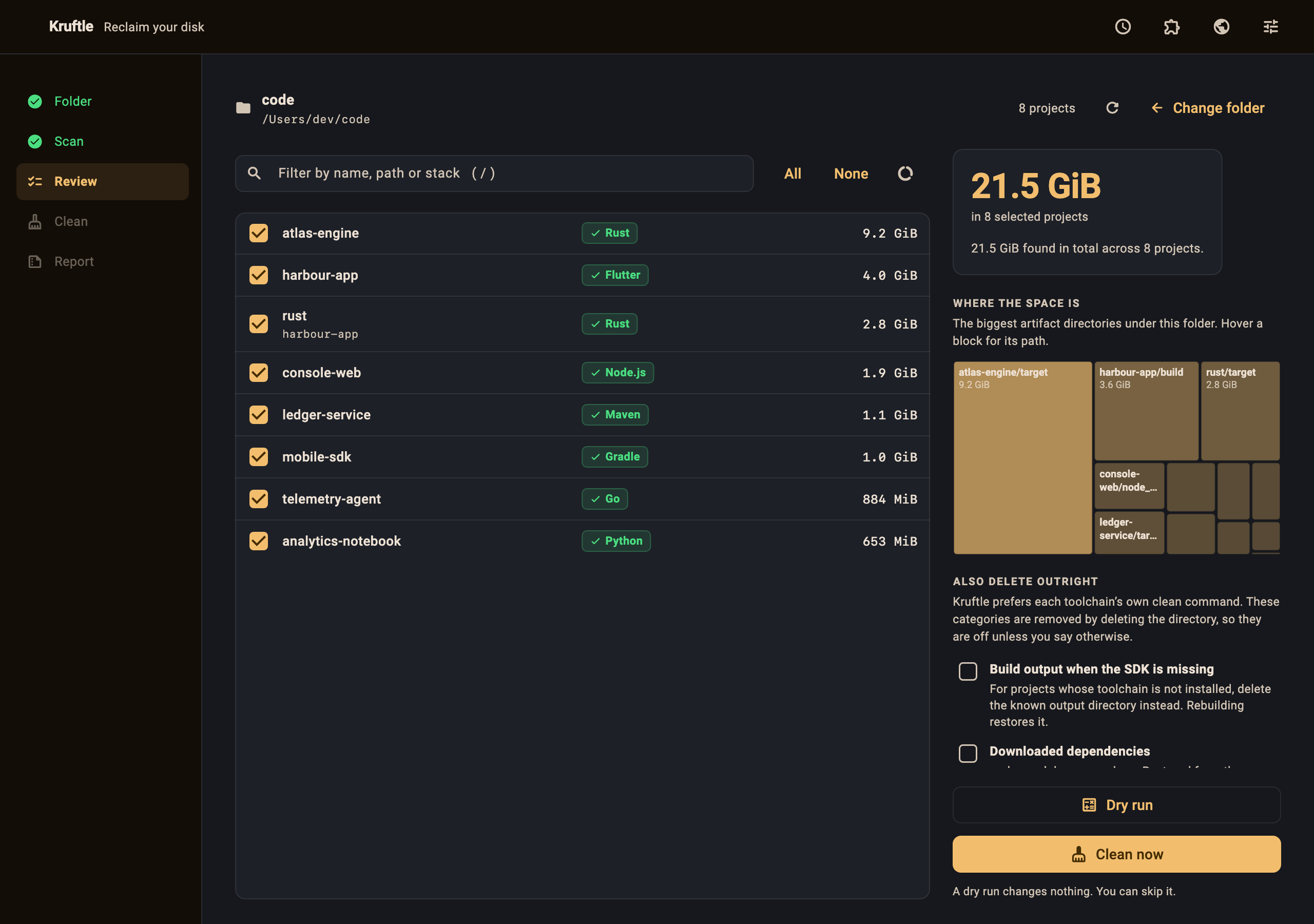Enable Build output when SDK is missing
1314x924 pixels.
pos(968,671)
